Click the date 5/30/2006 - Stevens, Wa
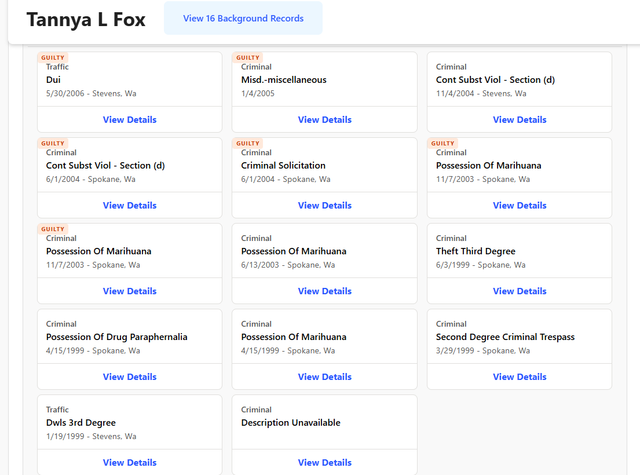The image size is (640, 475). point(91,93)
